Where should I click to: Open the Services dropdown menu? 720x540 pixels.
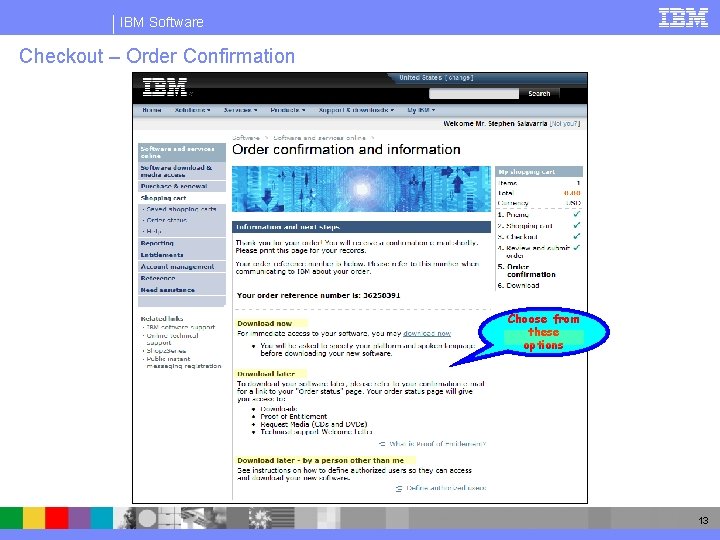(240, 110)
